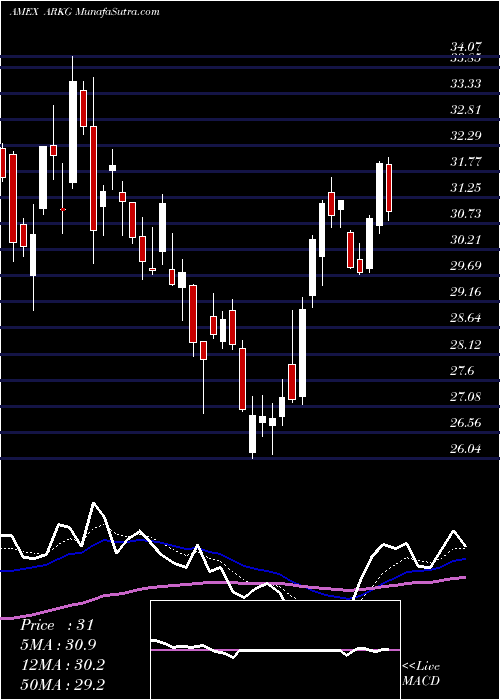Click the 30.21 price axis label
500x700 pixels.
tap(465, 240)
